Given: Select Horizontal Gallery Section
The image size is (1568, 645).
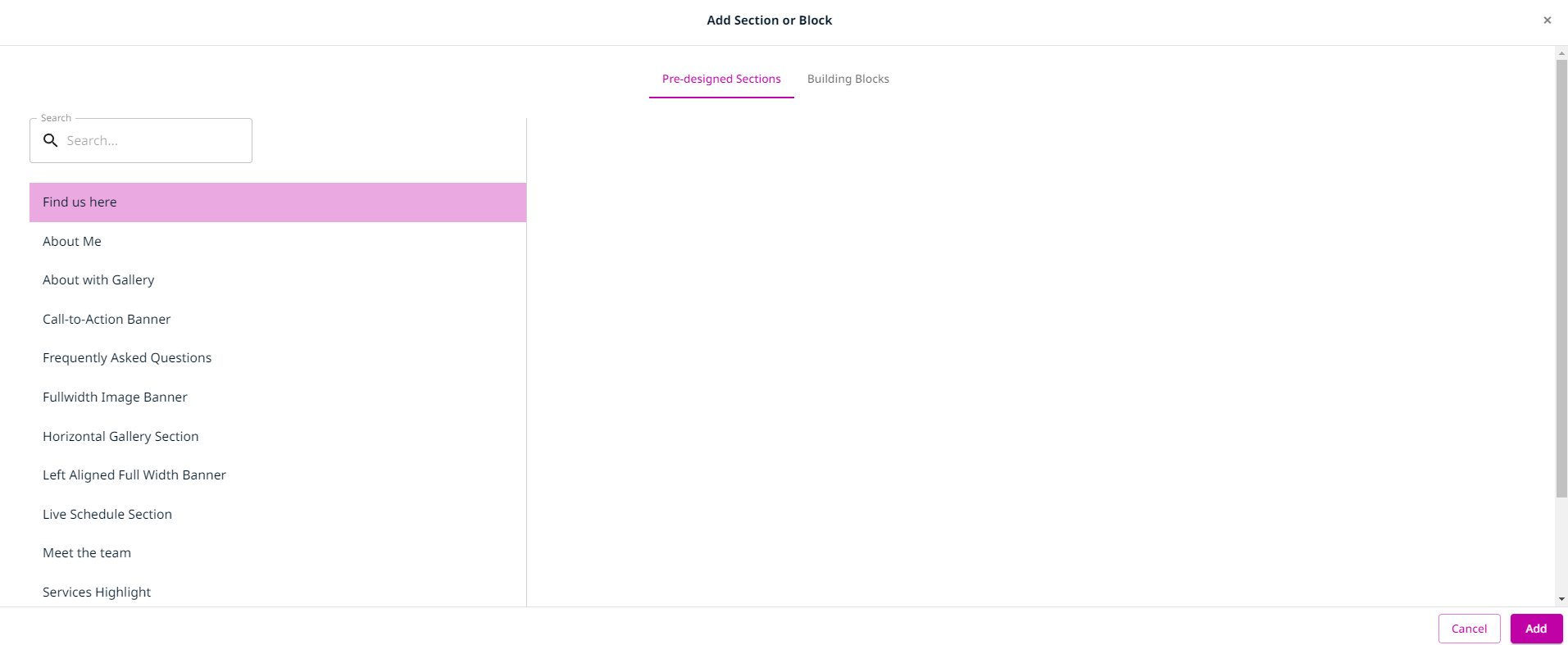Looking at the screenshot, I should [x=278, y=436].
